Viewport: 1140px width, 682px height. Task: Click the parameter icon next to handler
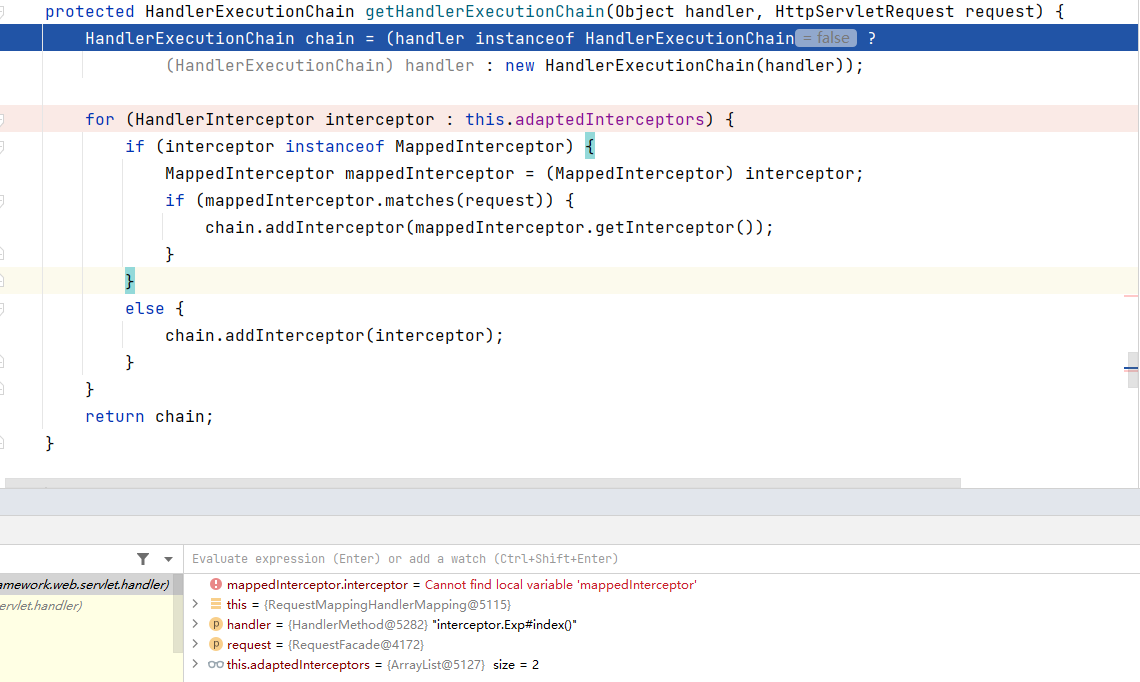click(216, 625)
